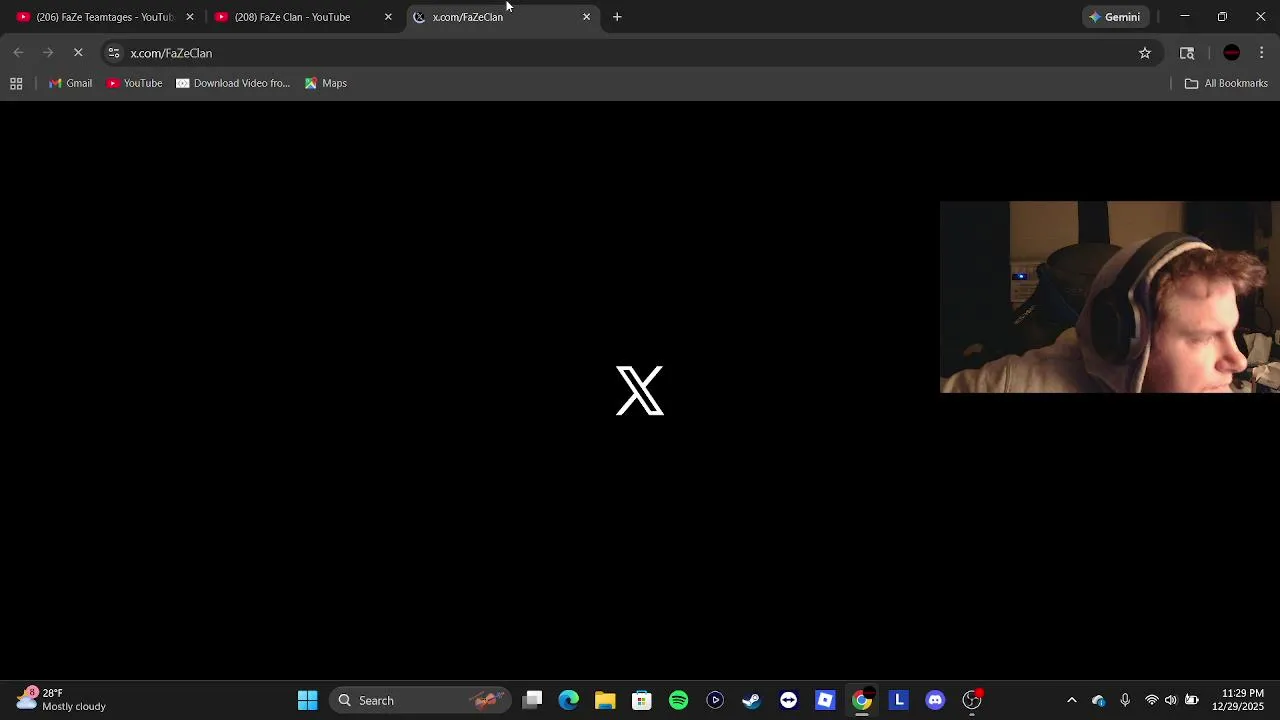1280x720 pixels.
Task: Bookmark this page with the star icon
Action: (x=1145, y=53)
